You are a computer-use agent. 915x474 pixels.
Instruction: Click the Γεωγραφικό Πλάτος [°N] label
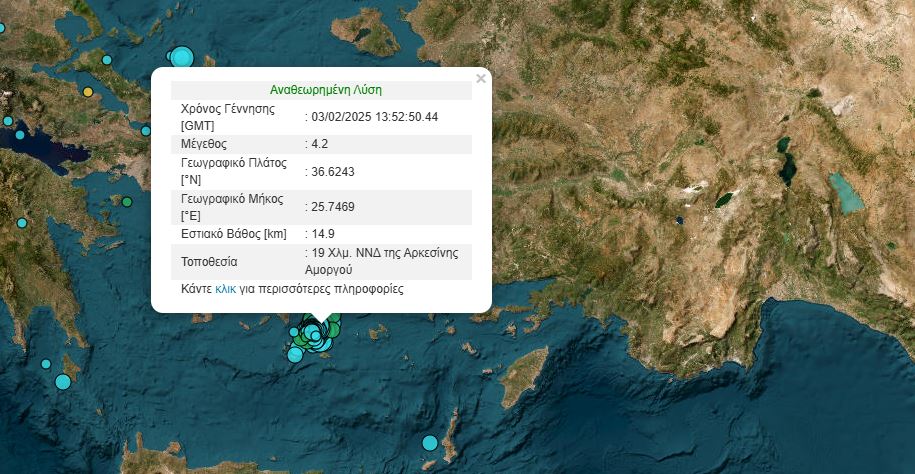[x=234, y=172]
